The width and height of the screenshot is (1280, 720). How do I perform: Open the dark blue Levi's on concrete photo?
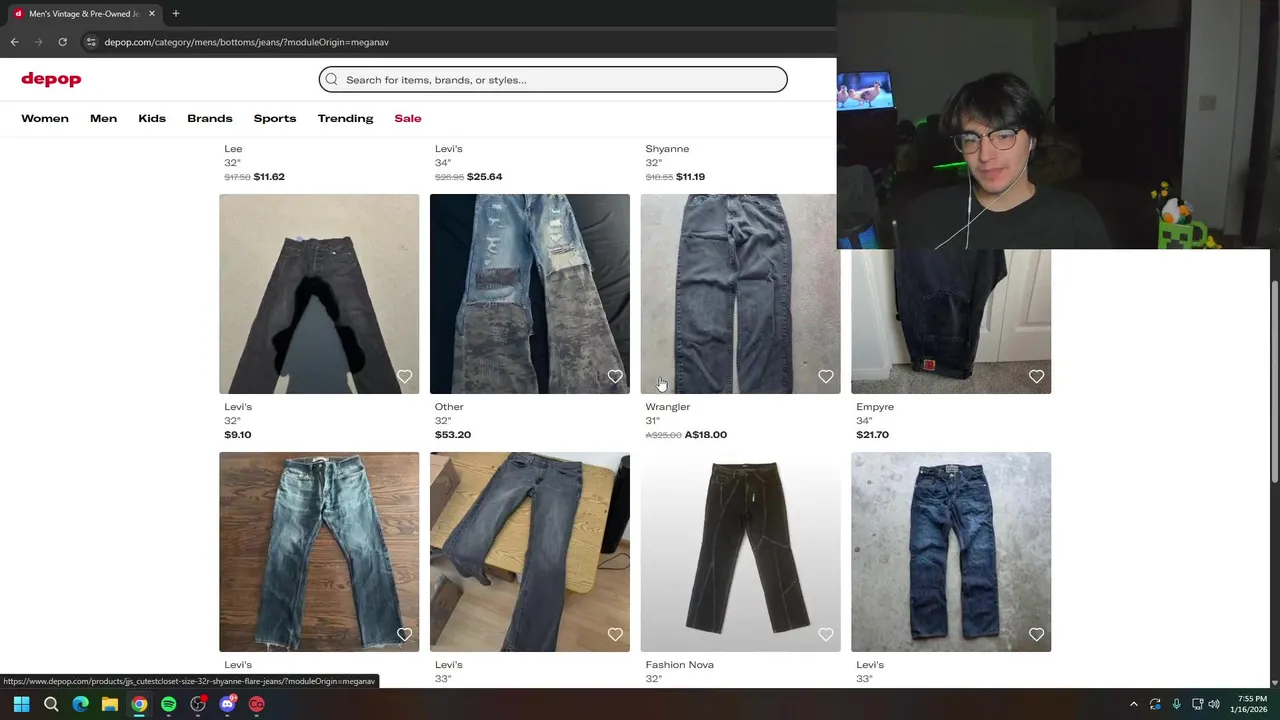951,552
